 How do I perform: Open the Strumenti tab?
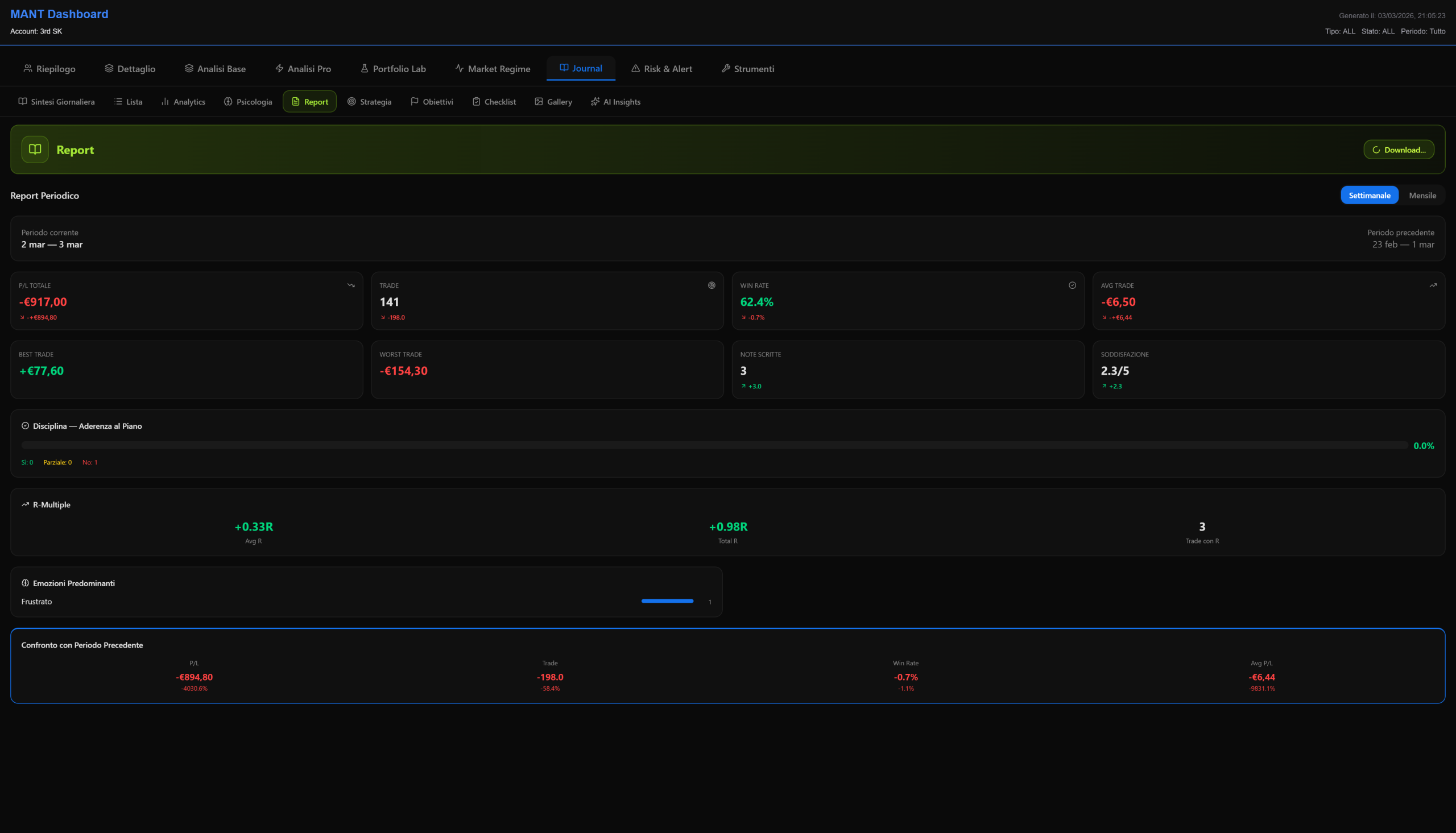747,69
